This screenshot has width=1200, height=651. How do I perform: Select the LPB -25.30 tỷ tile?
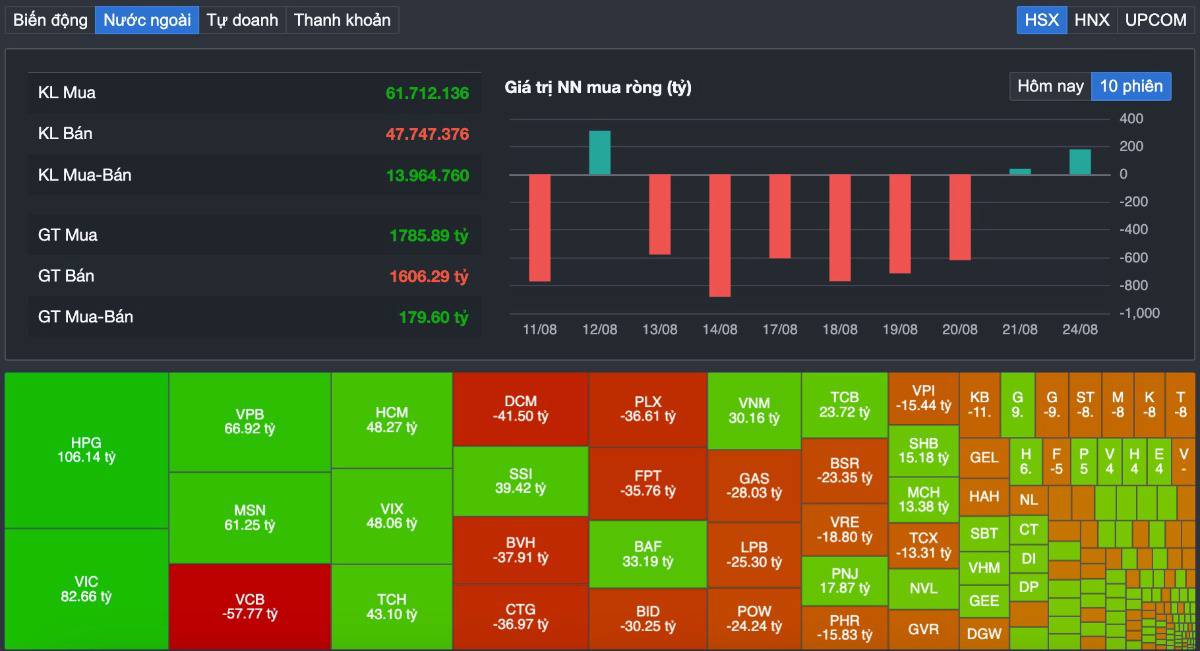click(x=755, y=555)
